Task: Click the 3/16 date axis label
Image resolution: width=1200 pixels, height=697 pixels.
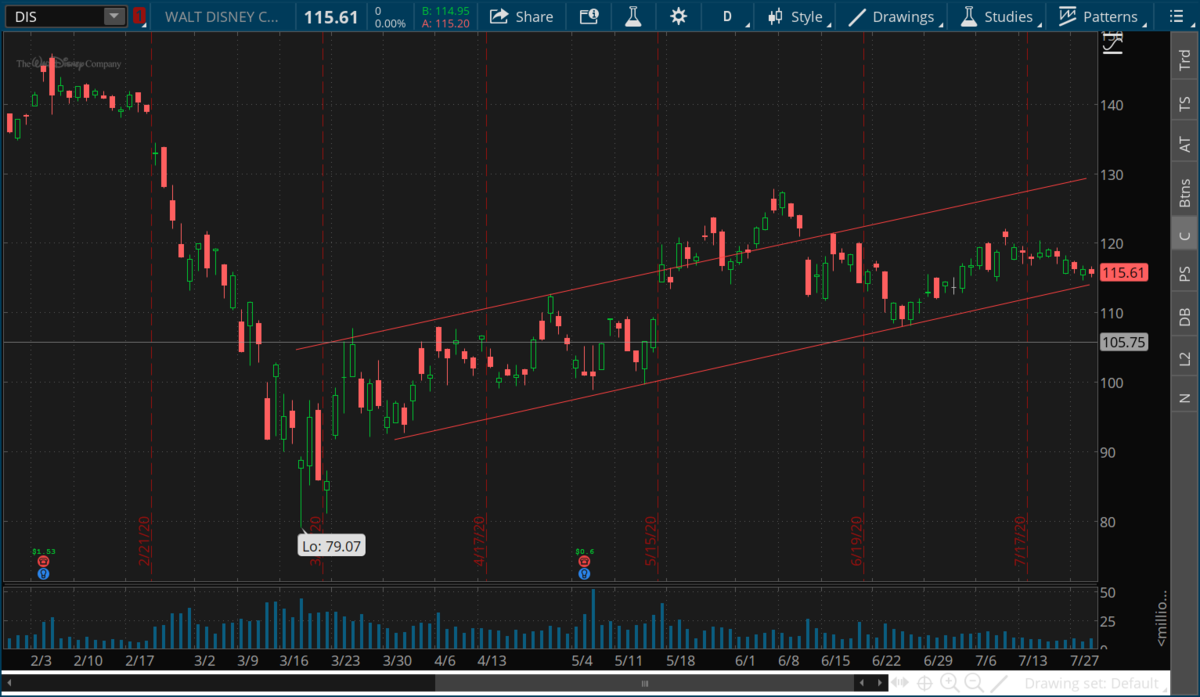Action: click(293, 660)
